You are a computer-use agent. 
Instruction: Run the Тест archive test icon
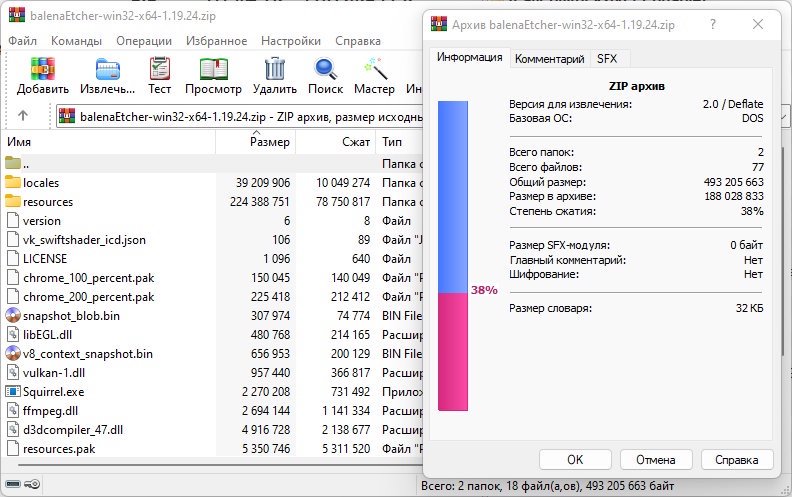(x=160, y=69)
